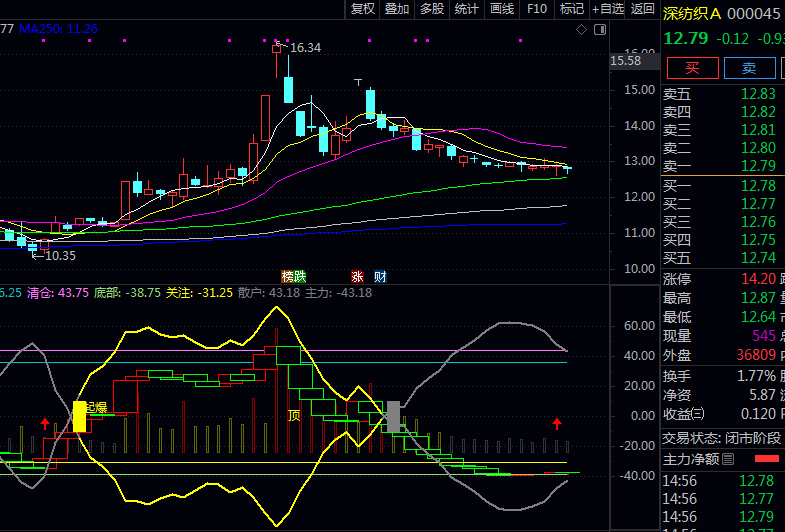Screen dimensions: 785x532
Task: Open the 叠加 overlay menu
Action: pyautogui.click(x=397, y=9)
